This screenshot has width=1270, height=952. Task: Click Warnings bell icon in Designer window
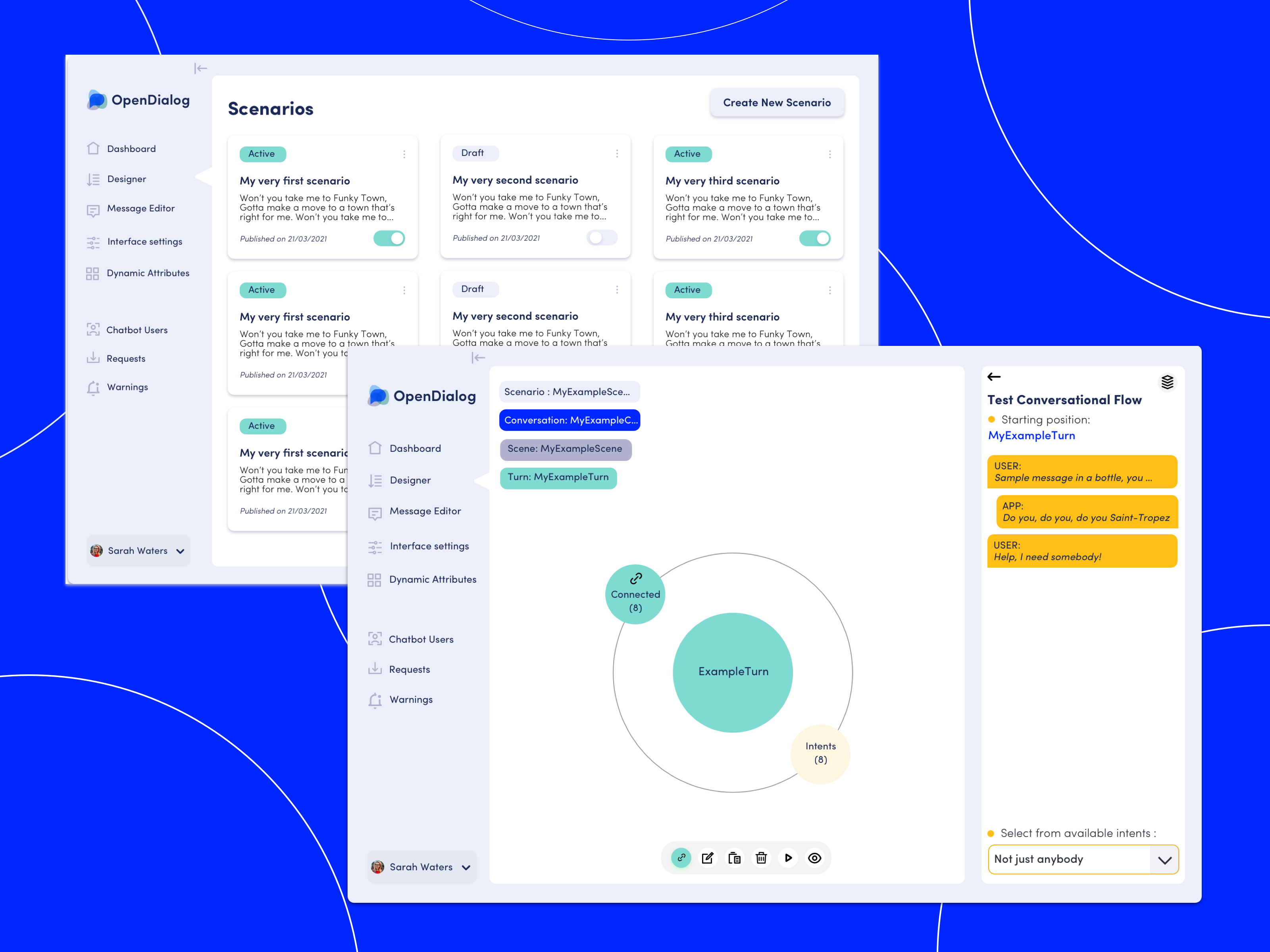375,701
